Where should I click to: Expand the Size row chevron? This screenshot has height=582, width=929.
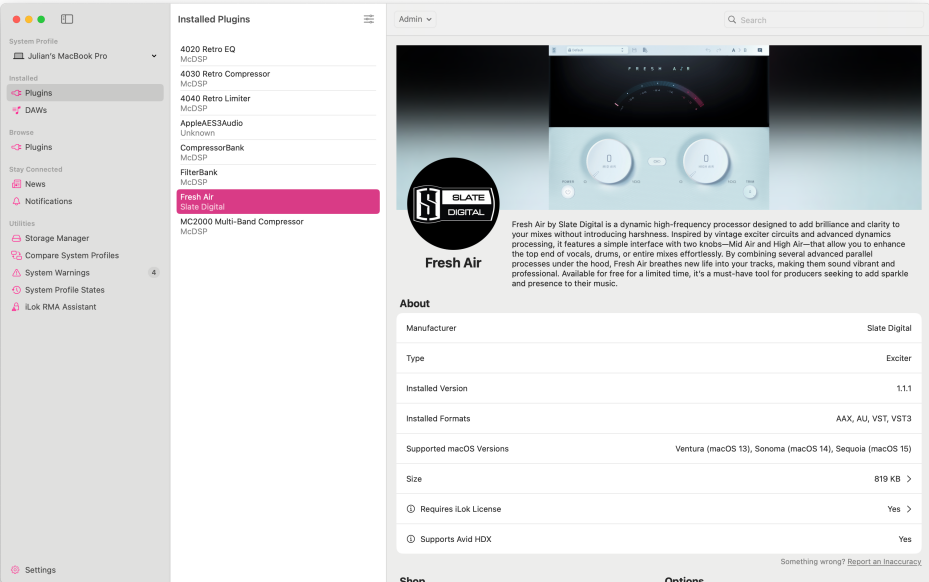click(x=909, y=479)
